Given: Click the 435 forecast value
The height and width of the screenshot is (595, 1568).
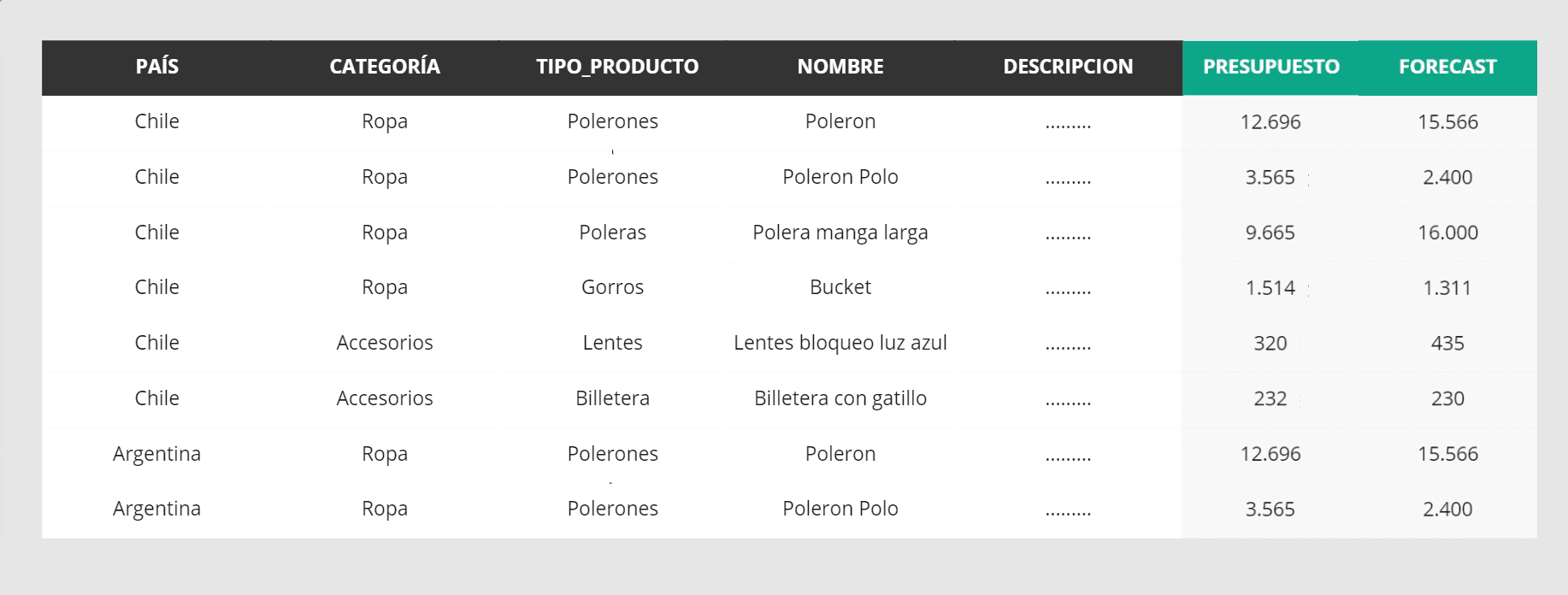Looking at the screenshot, I should [x=1447, y=344].
